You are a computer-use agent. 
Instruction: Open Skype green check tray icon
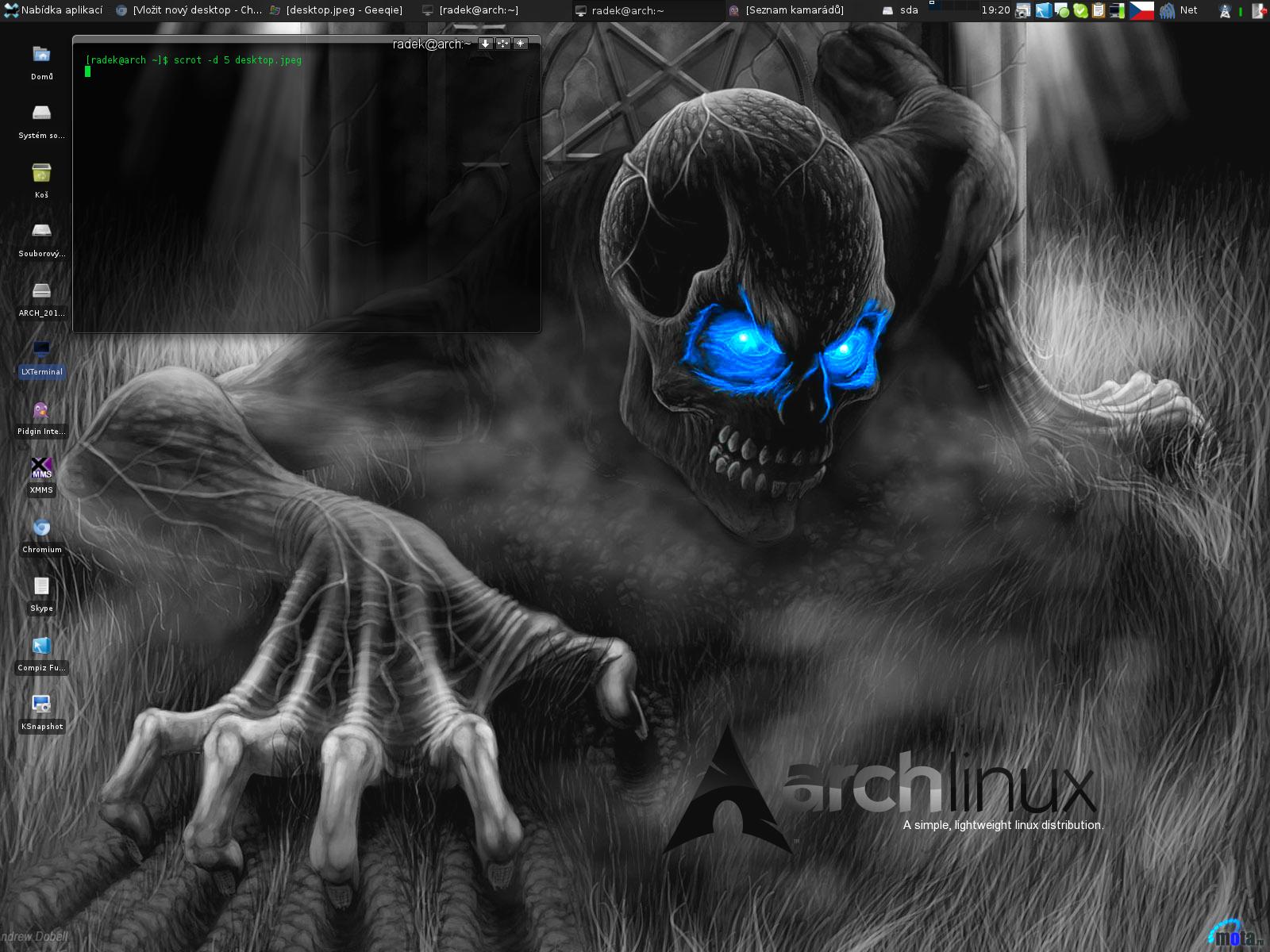[x=1080, y=10]
